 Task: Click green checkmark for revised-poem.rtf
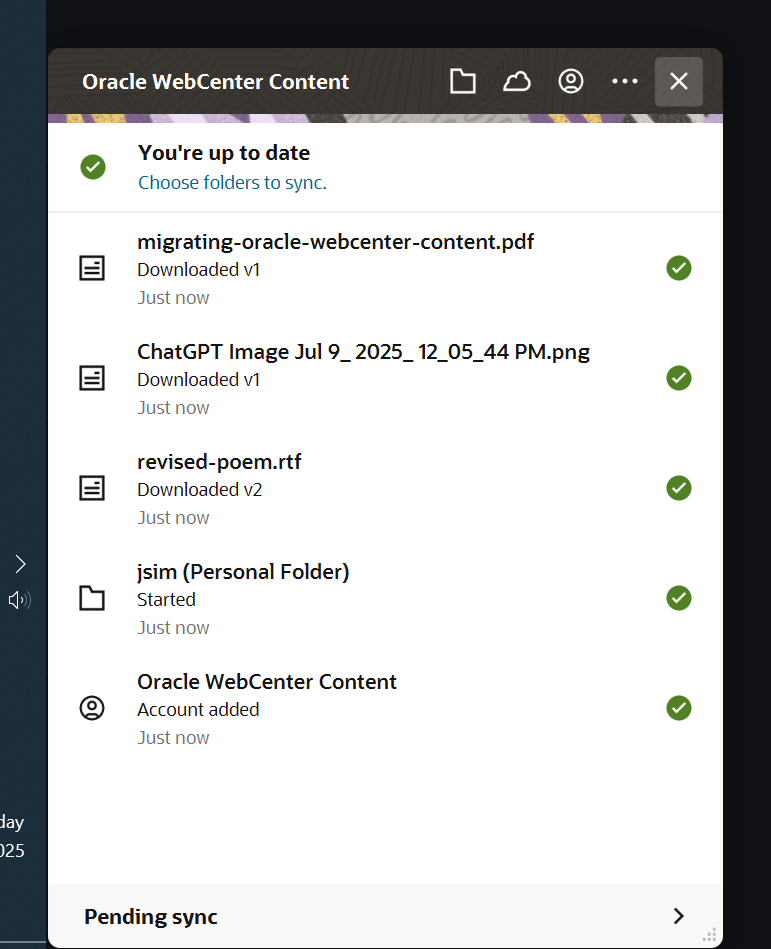click(679, 488)
